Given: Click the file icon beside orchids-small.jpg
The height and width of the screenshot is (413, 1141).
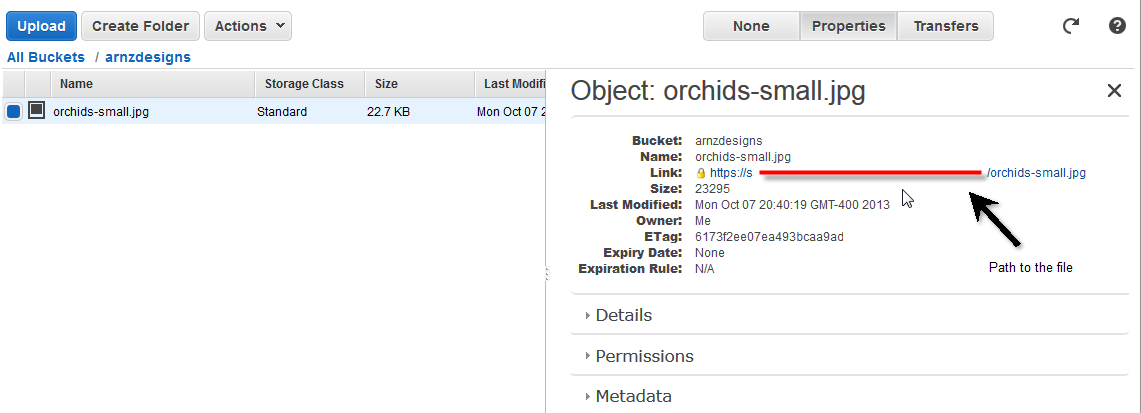Looking at the screenshot, I should point(36,111).
